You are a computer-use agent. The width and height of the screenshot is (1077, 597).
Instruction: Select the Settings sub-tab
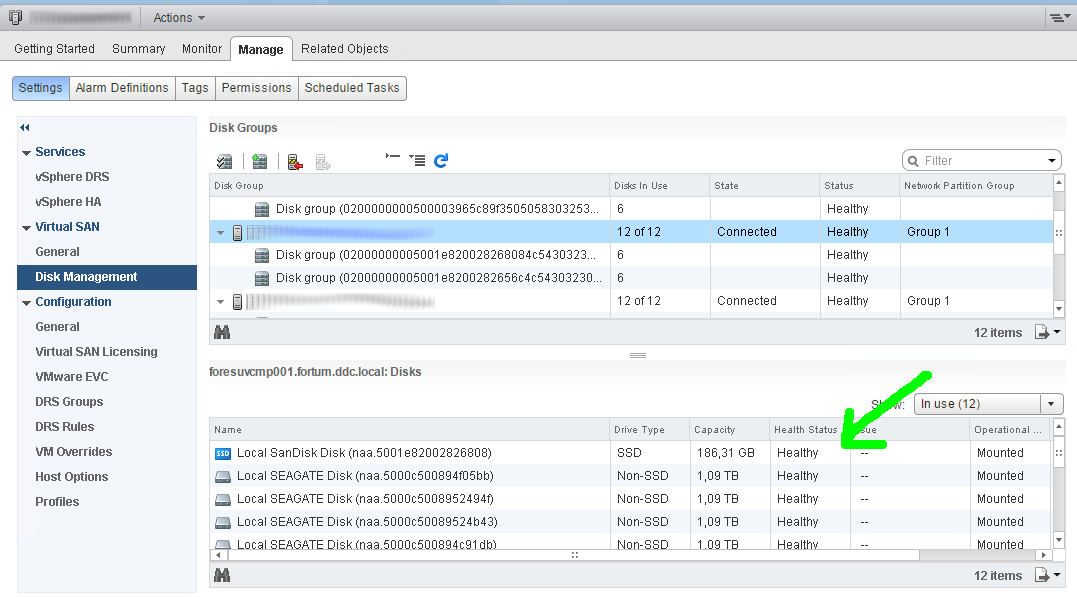(41, 88)
